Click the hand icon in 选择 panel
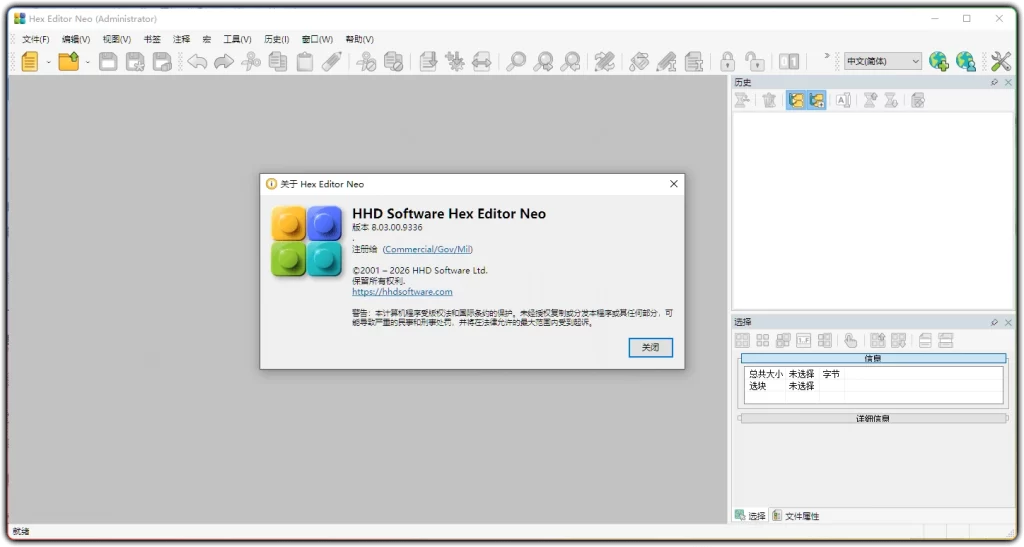 point(850,340)
